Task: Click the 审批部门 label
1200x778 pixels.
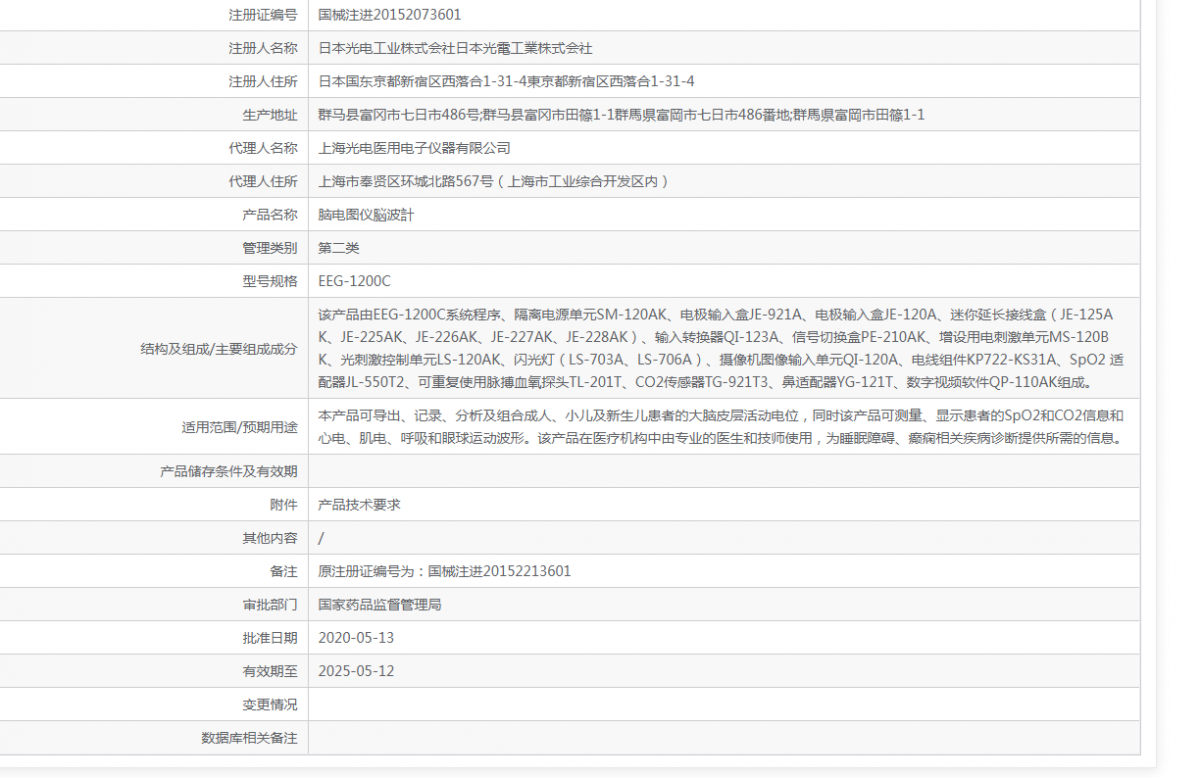Action: tap(270, 604)
